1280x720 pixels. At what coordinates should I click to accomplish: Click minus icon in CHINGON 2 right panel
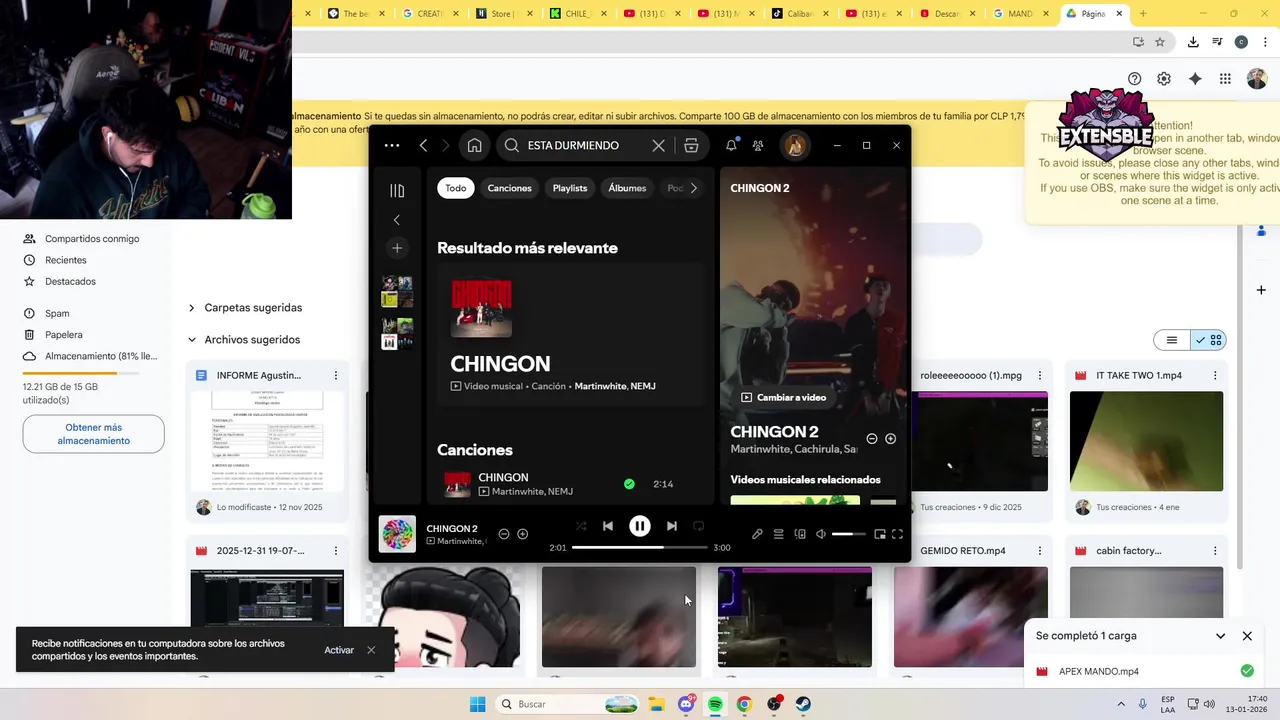point(872,439)
